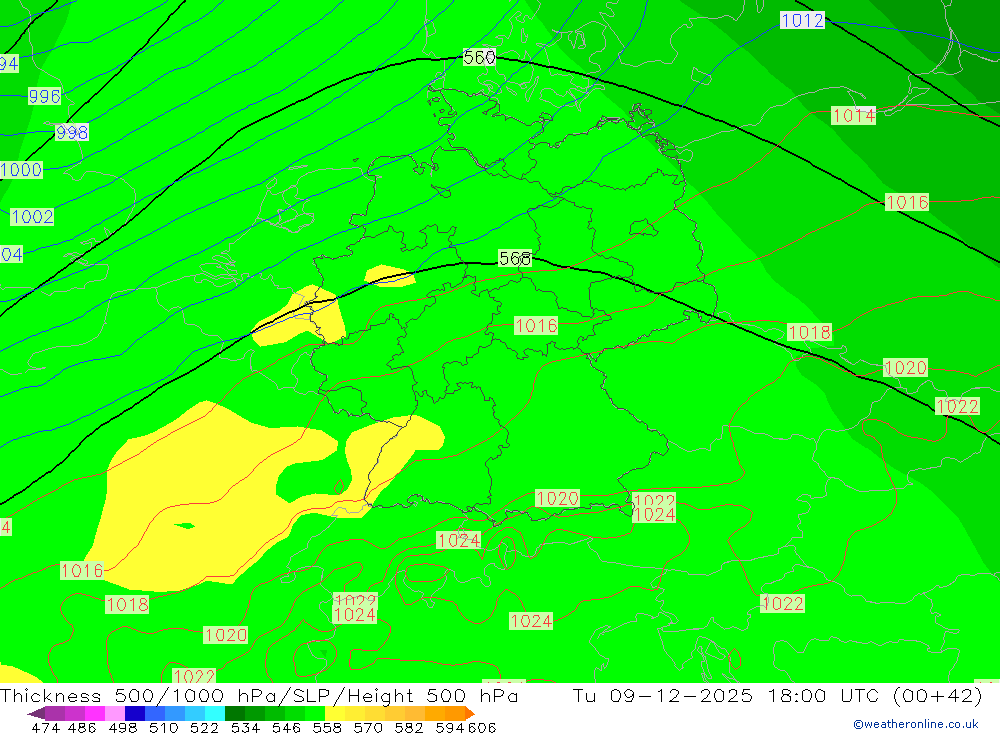Click the 560 height contour label
The width and height of the screenshot is (1000, 733).
click(479, 57)
